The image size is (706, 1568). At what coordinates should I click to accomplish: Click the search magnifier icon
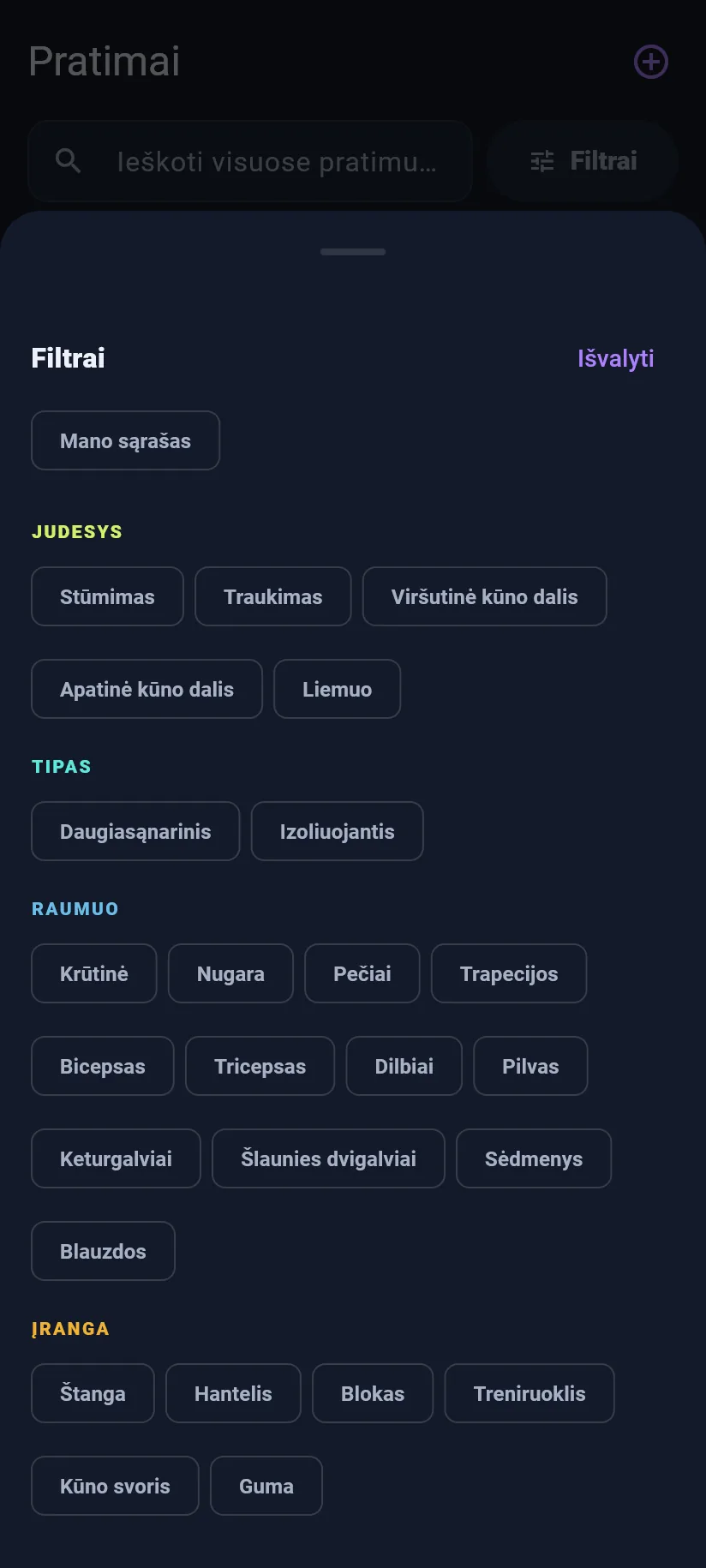pos(68,160)
